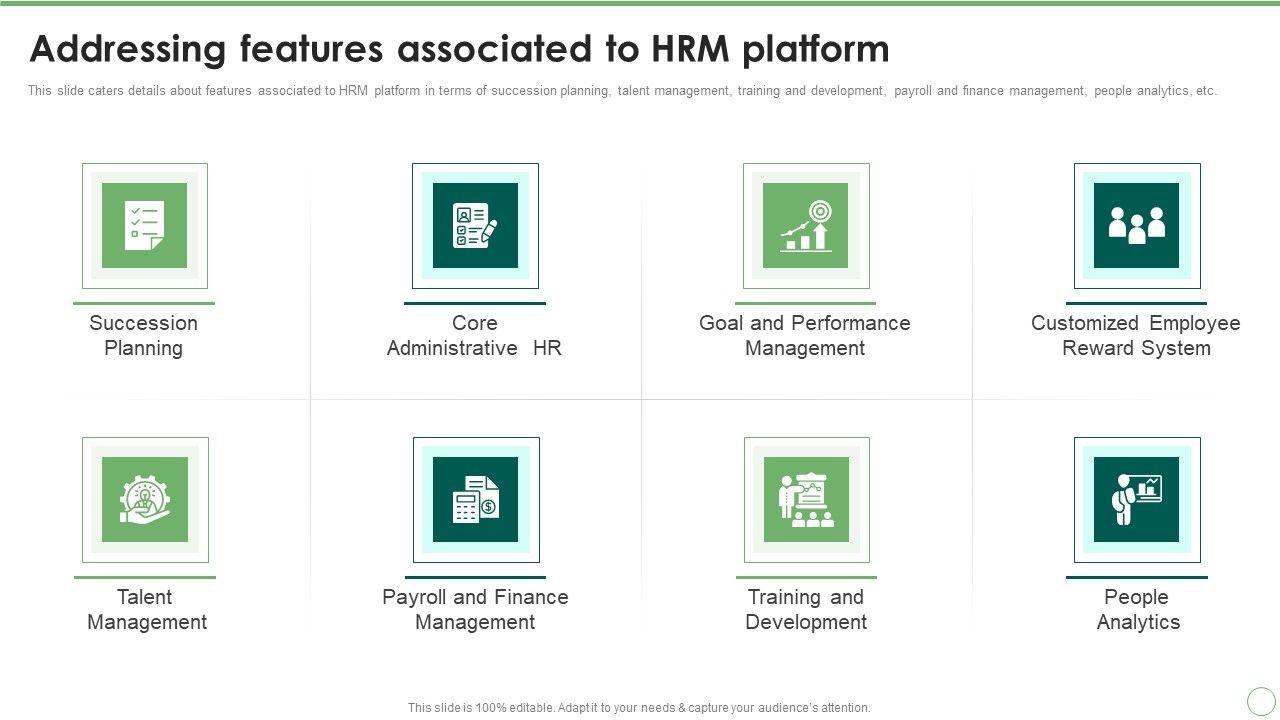Click the small circle icon at bottom right
Viewport: 1280px width, 720px height.
point(1261,701)
